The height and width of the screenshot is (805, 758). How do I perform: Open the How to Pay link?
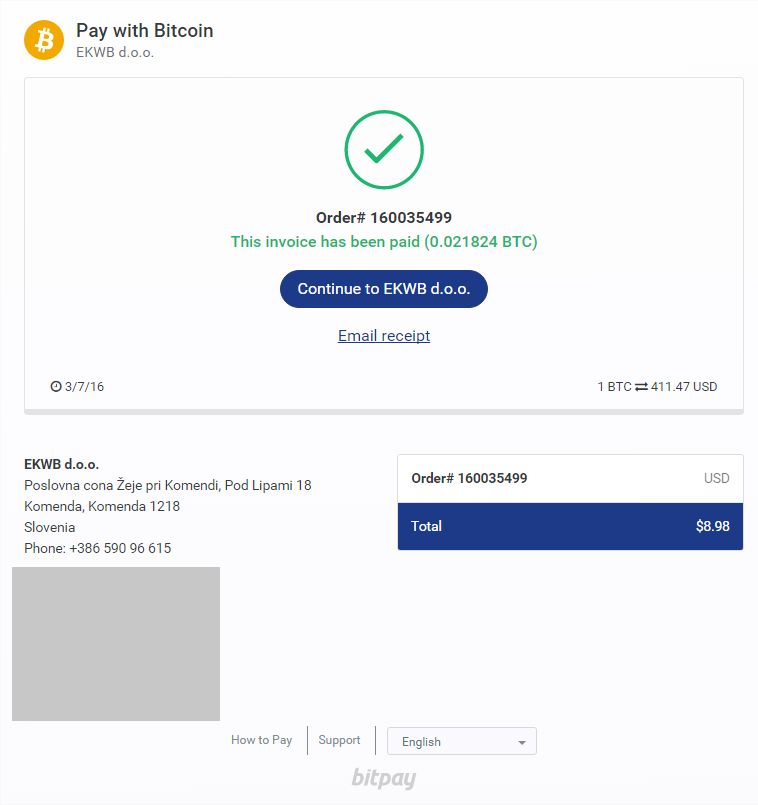coord(261,740)
